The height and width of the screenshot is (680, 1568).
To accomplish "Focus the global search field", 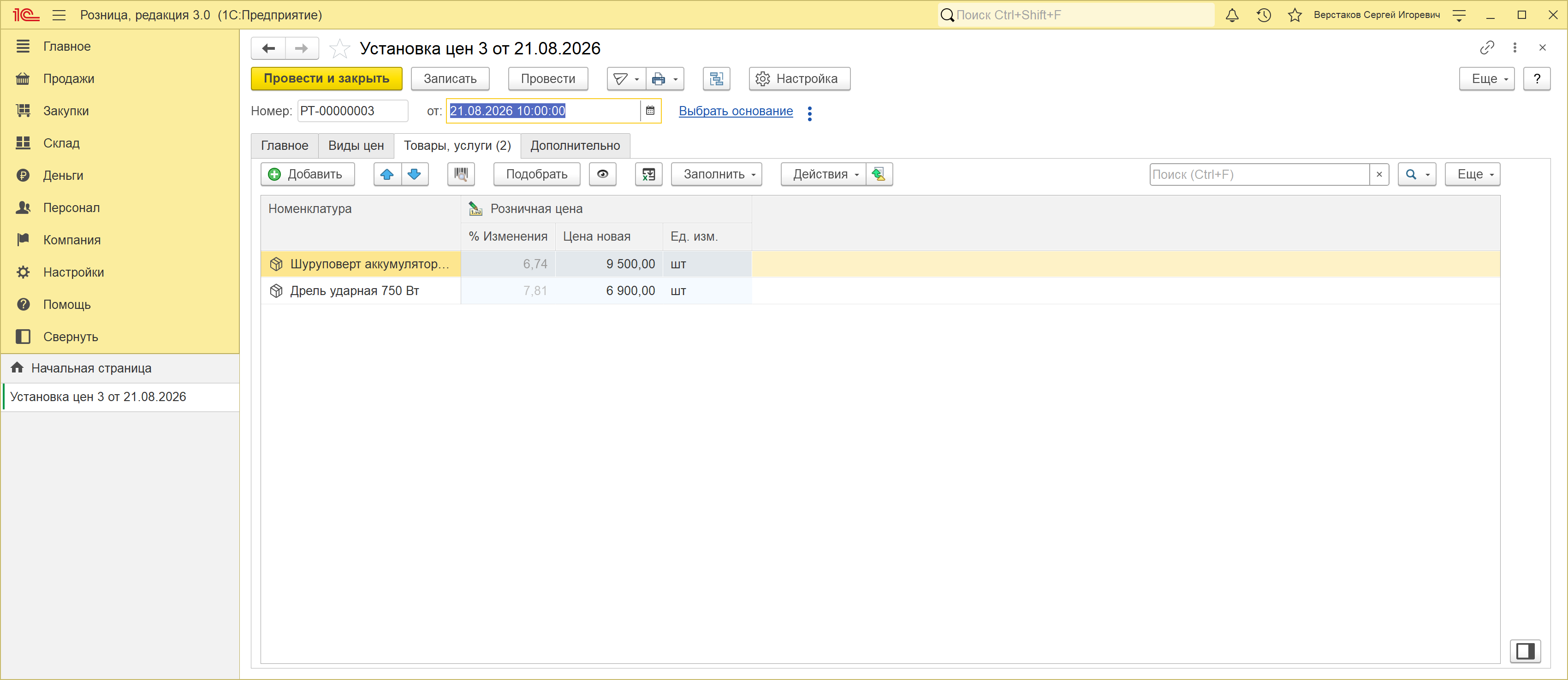I will [1075, 15].
